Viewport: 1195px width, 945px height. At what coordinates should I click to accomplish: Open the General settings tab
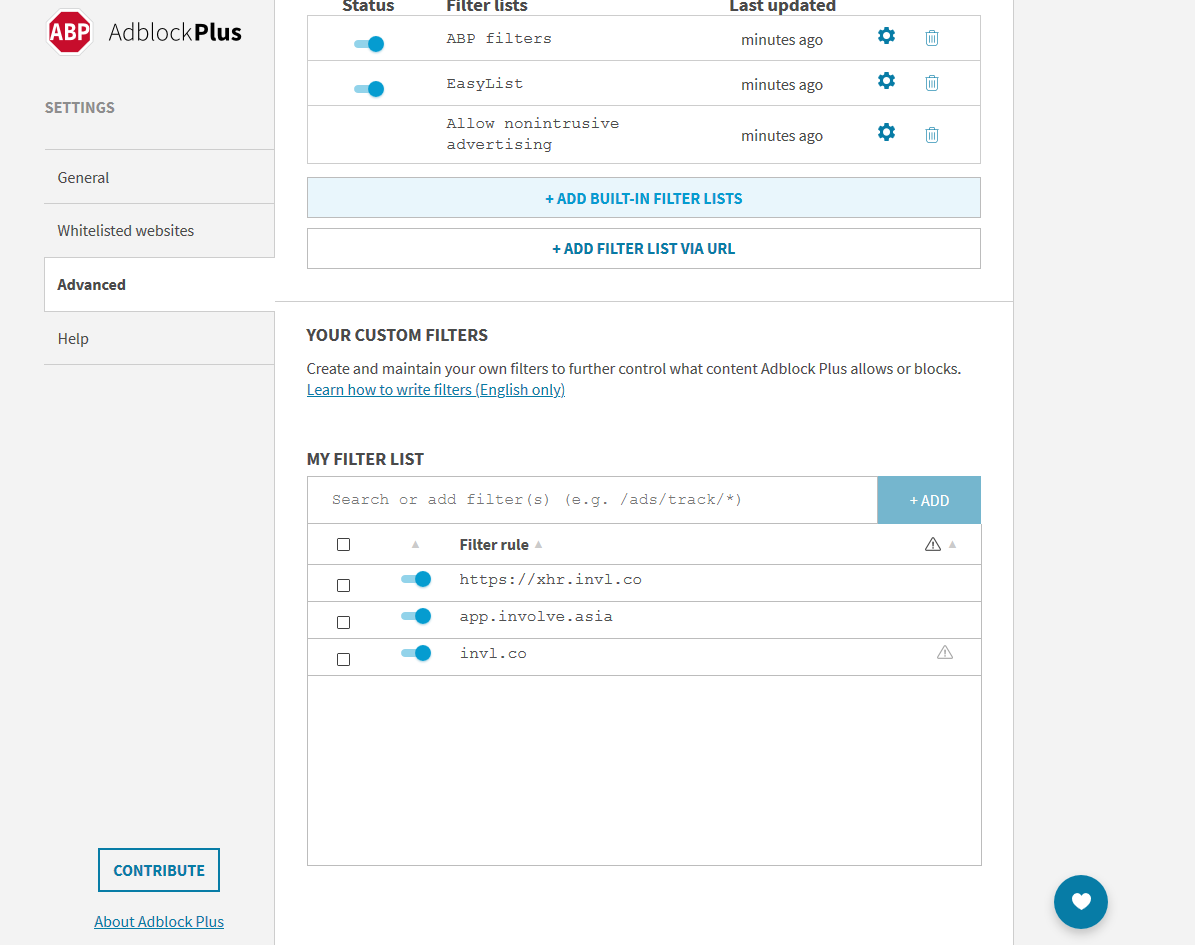click(x=159, y=177)
